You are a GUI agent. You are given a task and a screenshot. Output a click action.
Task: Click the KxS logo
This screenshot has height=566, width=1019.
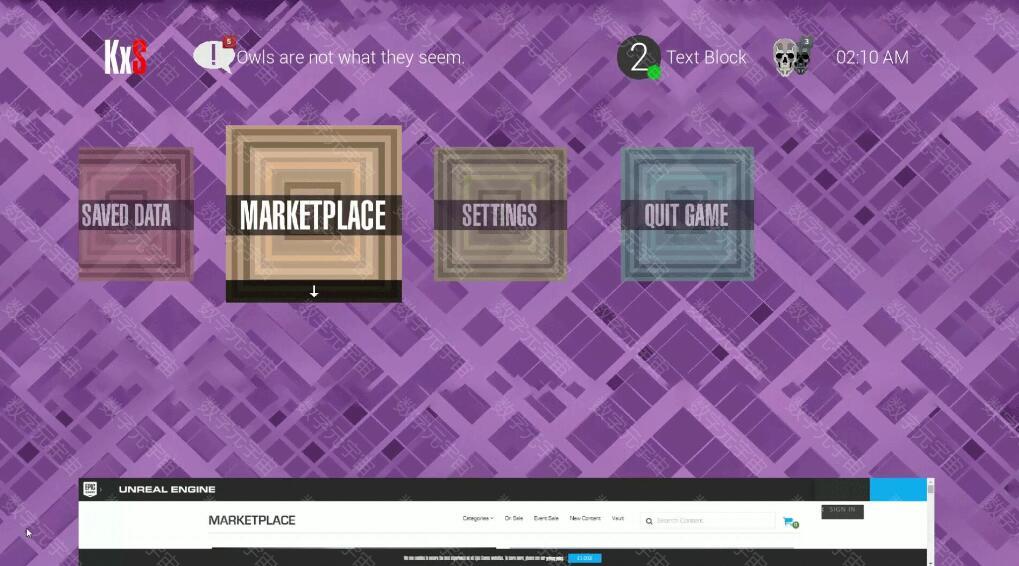tap(125, 57)
